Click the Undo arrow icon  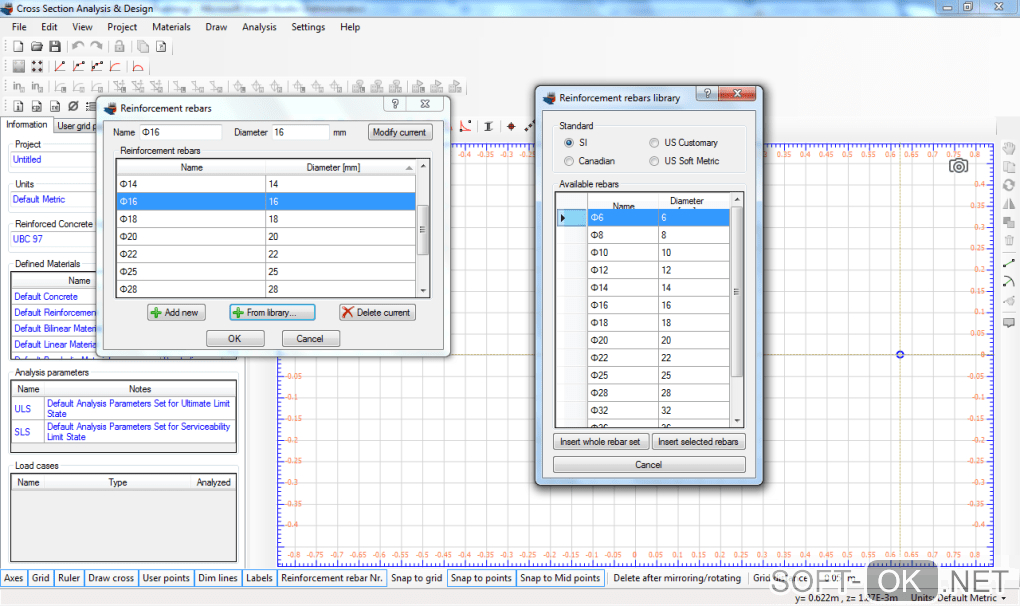[78, 46]
